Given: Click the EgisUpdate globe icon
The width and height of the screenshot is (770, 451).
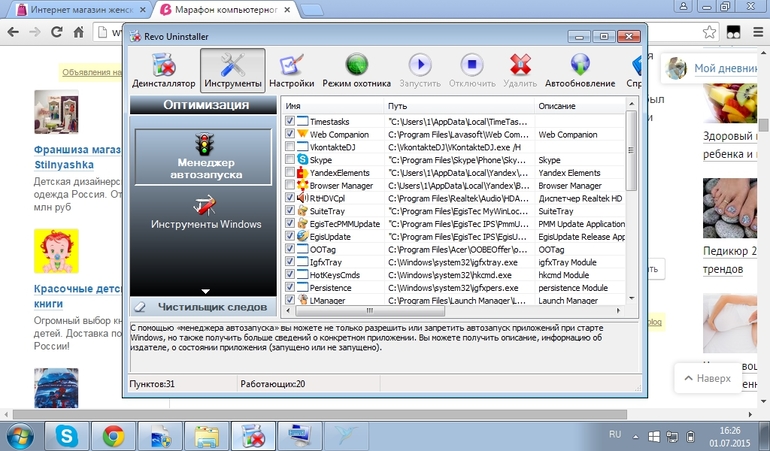Looking at the screenshot, I should point(302,236).
